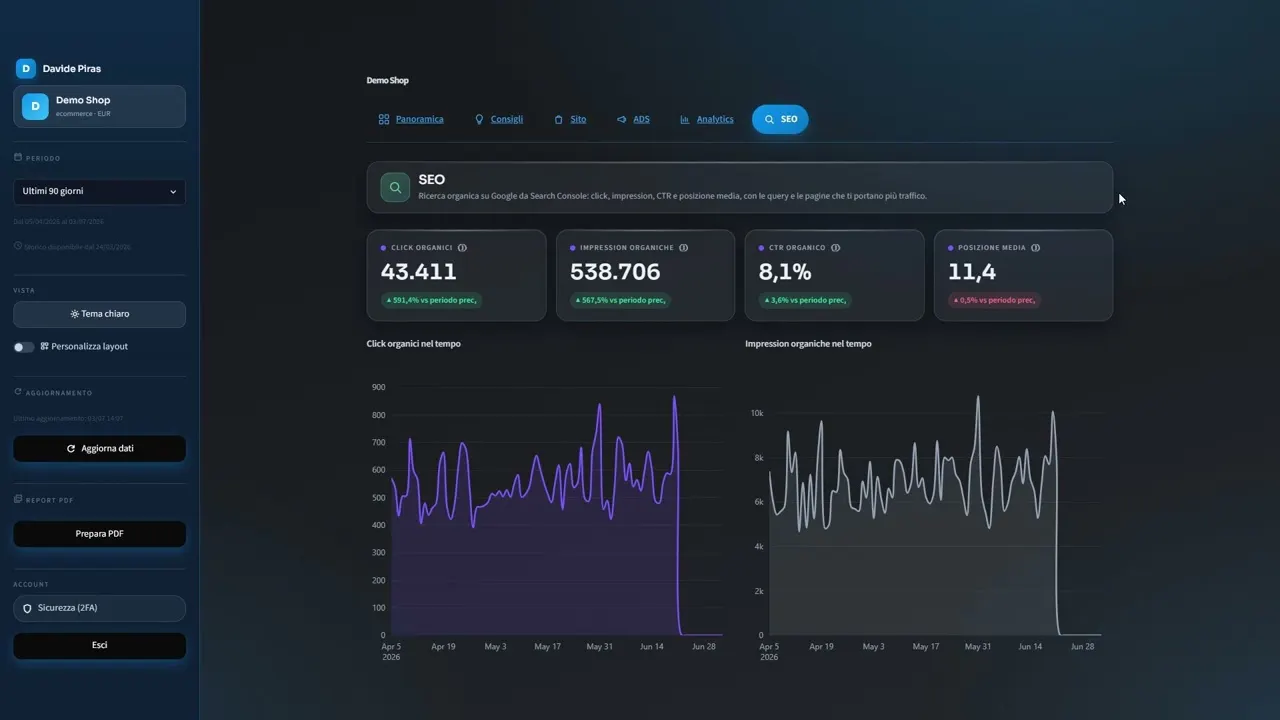Click the Impression organiche 538.706 card
The image size is (1280, 720).
645,275
